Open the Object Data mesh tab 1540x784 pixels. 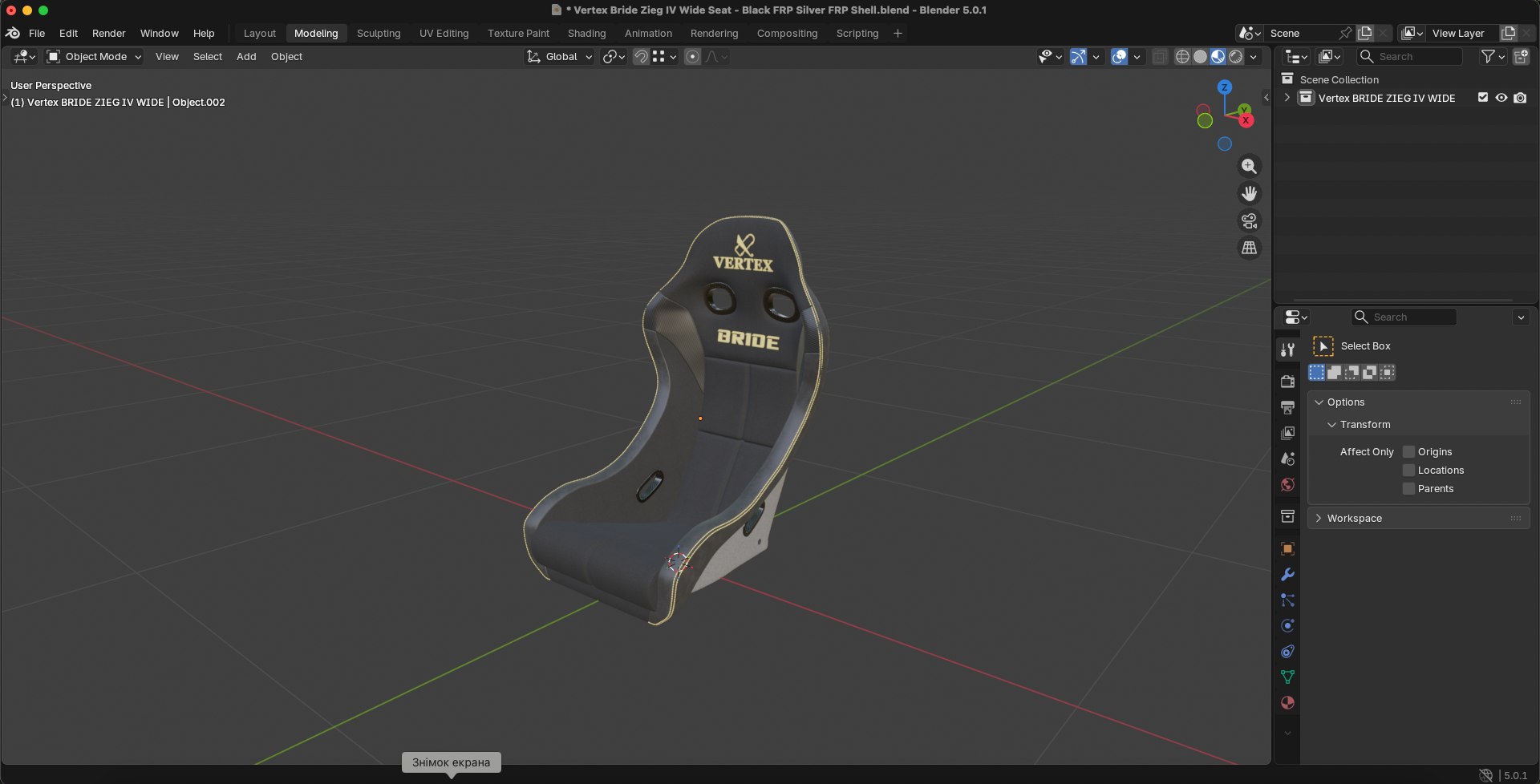1287,677
